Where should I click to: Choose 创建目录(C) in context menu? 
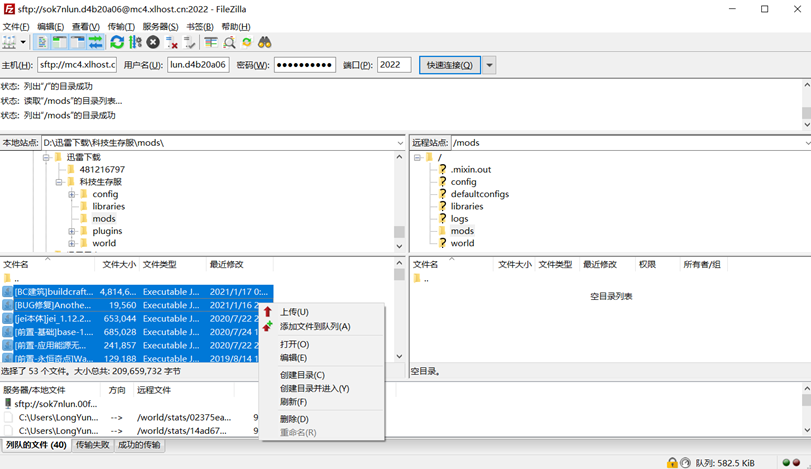322,375
